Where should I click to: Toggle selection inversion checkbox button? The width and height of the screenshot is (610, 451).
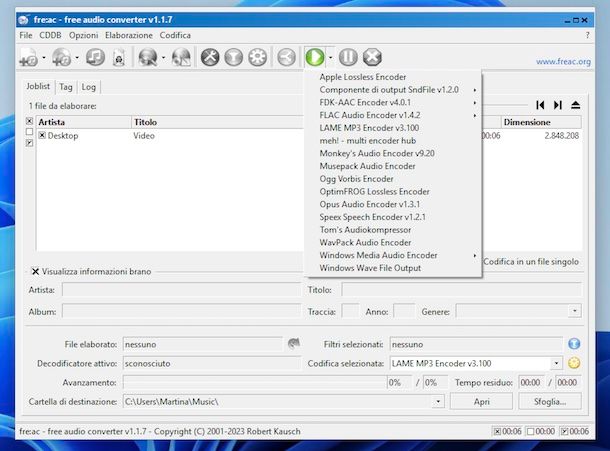(29, 143)
